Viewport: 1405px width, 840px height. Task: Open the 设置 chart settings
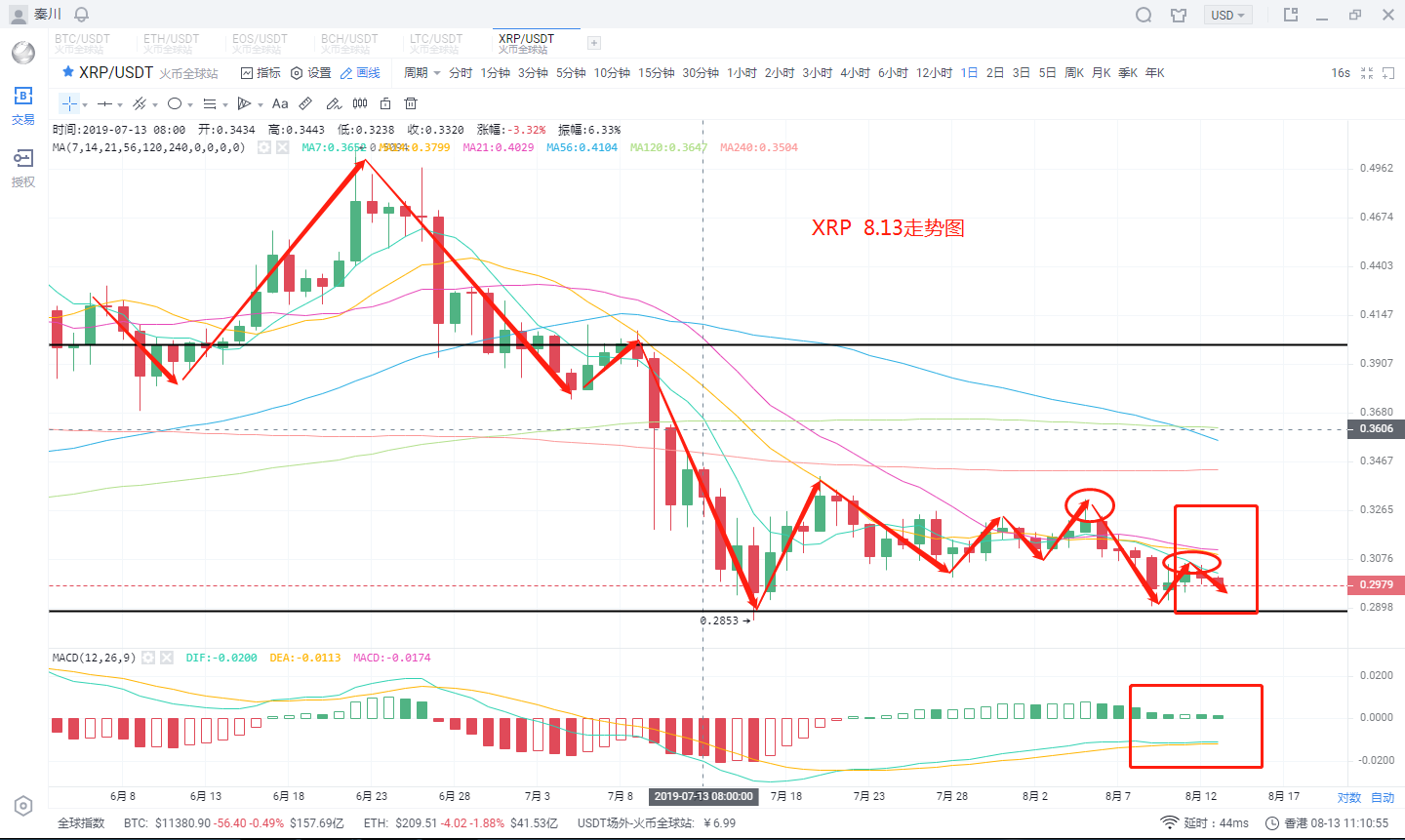pyautogui.click(x=311, y=73)
